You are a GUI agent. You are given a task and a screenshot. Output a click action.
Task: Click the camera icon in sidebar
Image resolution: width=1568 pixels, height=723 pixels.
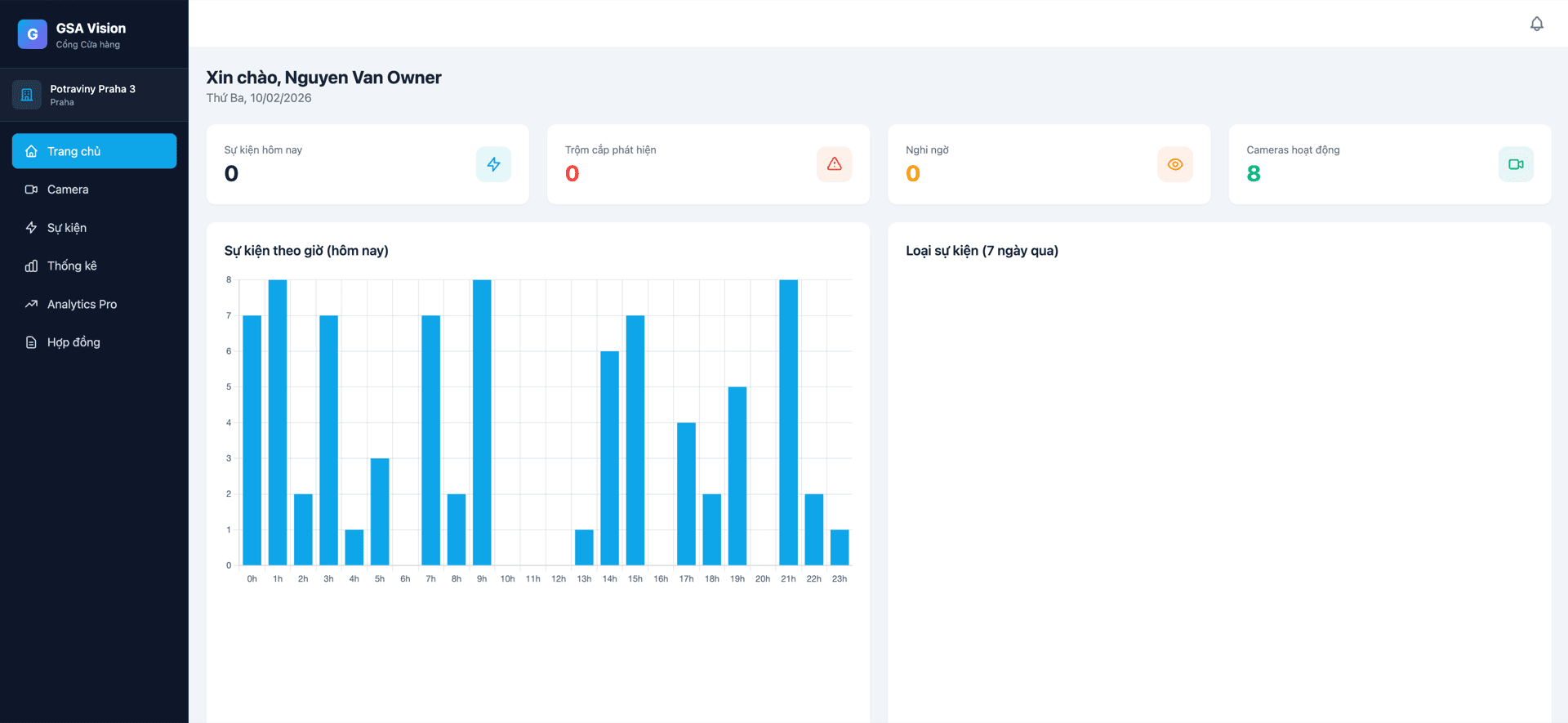point(31,190)
